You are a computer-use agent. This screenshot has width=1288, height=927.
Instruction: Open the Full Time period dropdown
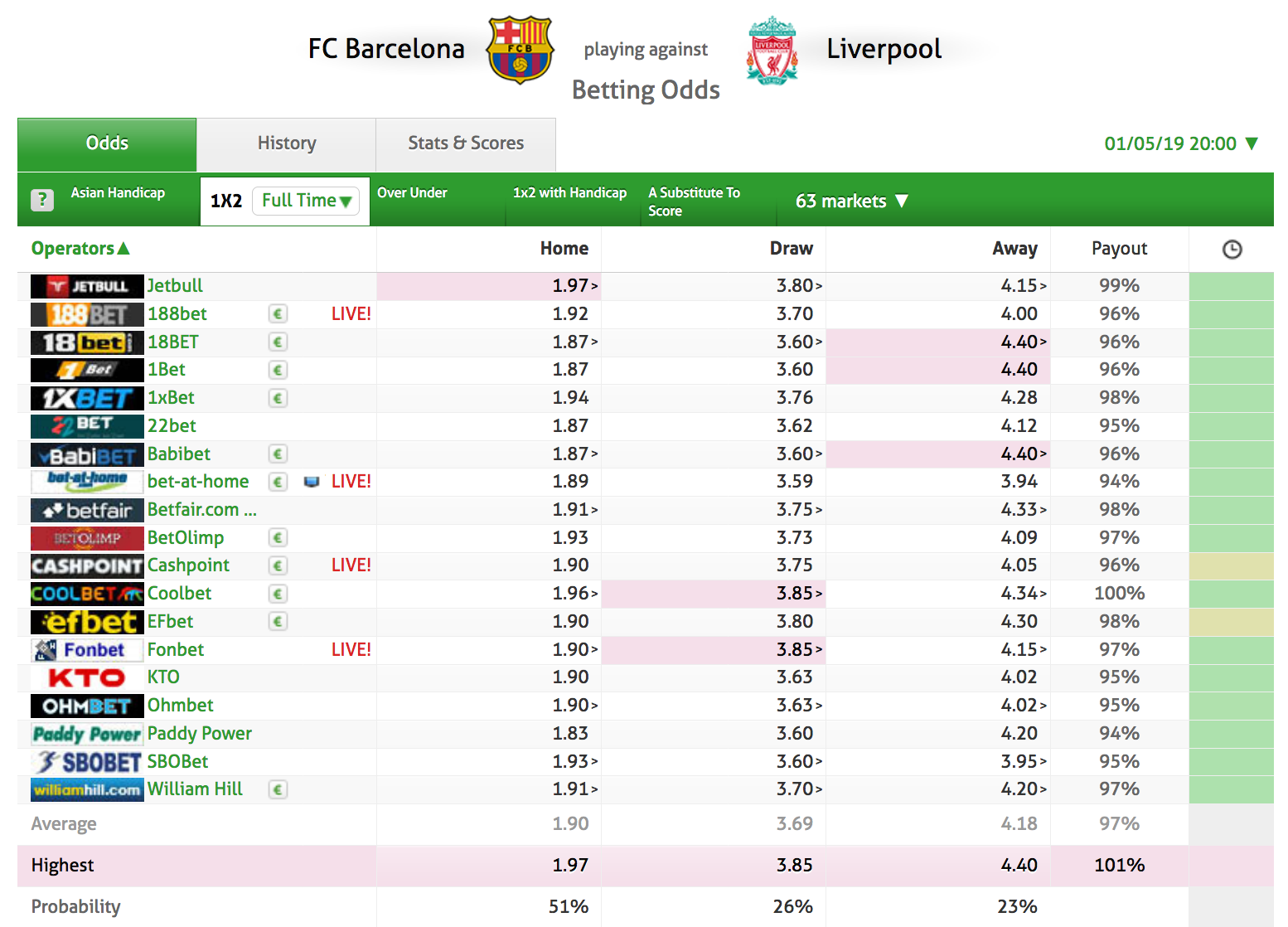[307, 201]
